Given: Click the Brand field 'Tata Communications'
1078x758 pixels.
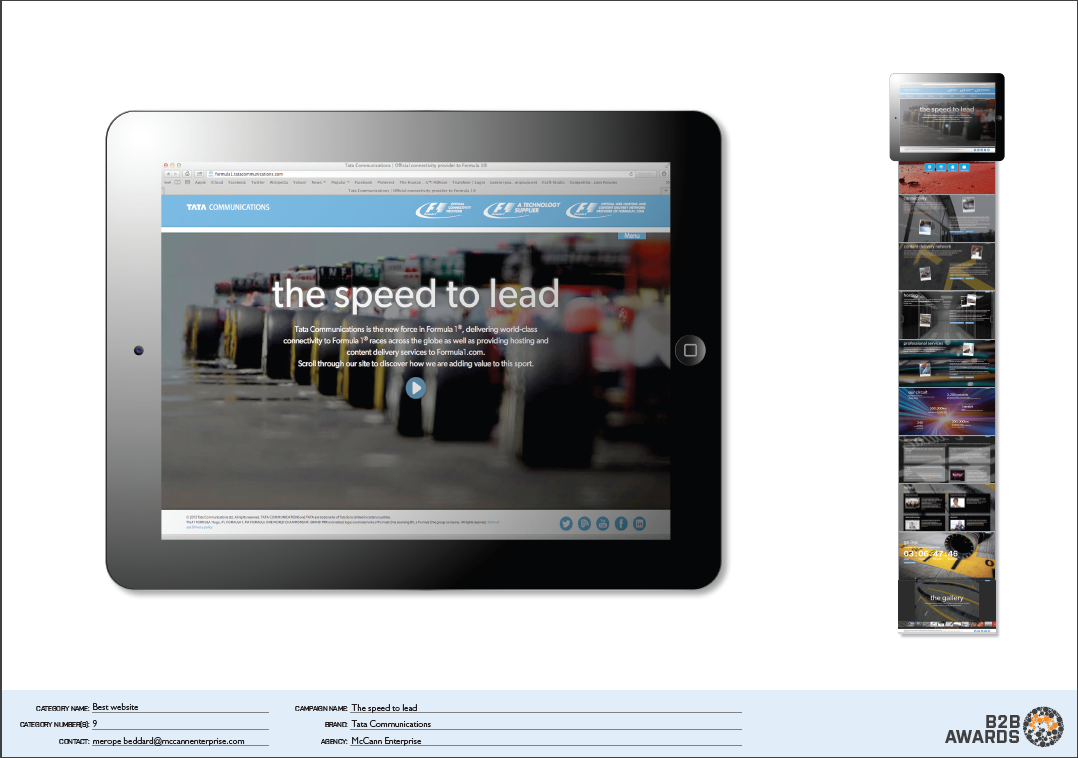Looking at the screenshot, I should tap(546, 724).
